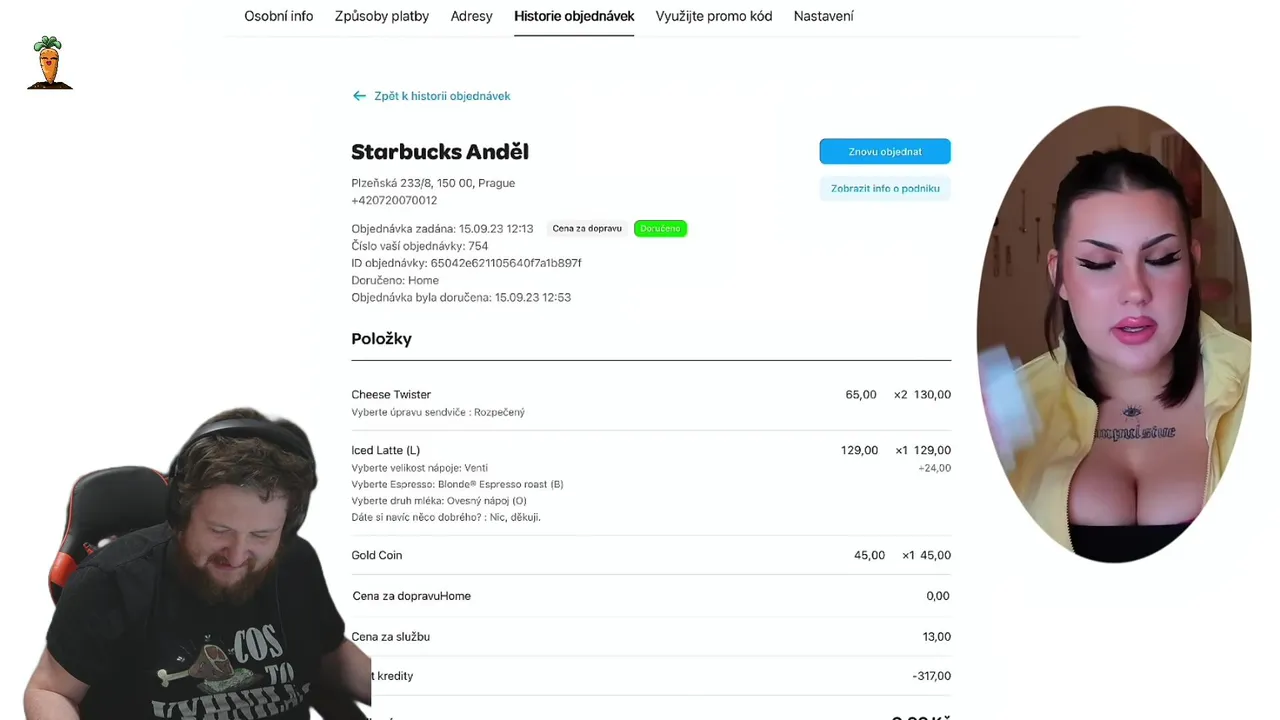Follow the Zpět k historii objednávek link
Image resolution: width=1280 pixels, height=720 pixels.
click(442, 96)
